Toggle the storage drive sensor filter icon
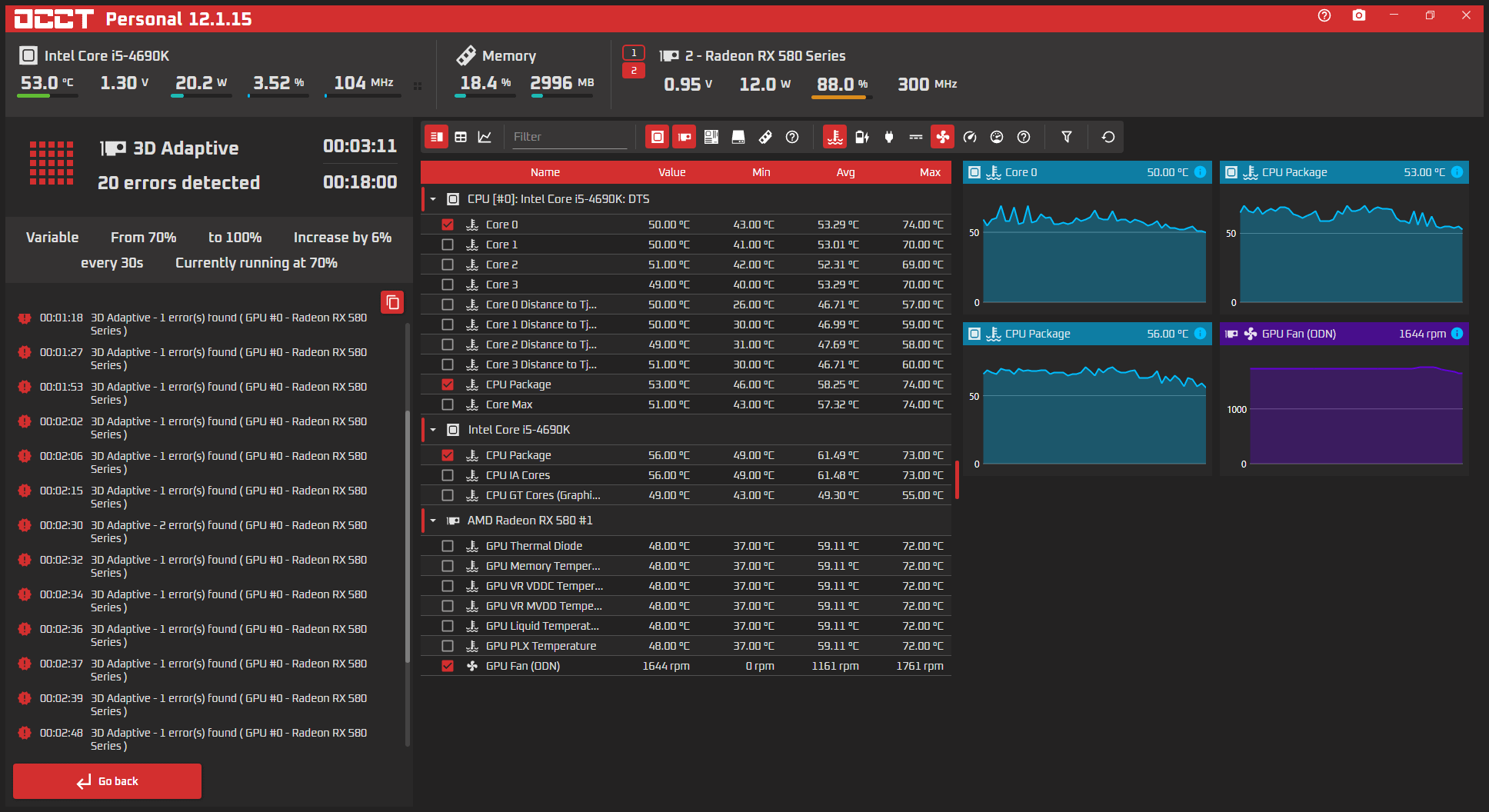The width and height of the screenshot is (1489, 812). pyautogui.click(x=738, y=137)
